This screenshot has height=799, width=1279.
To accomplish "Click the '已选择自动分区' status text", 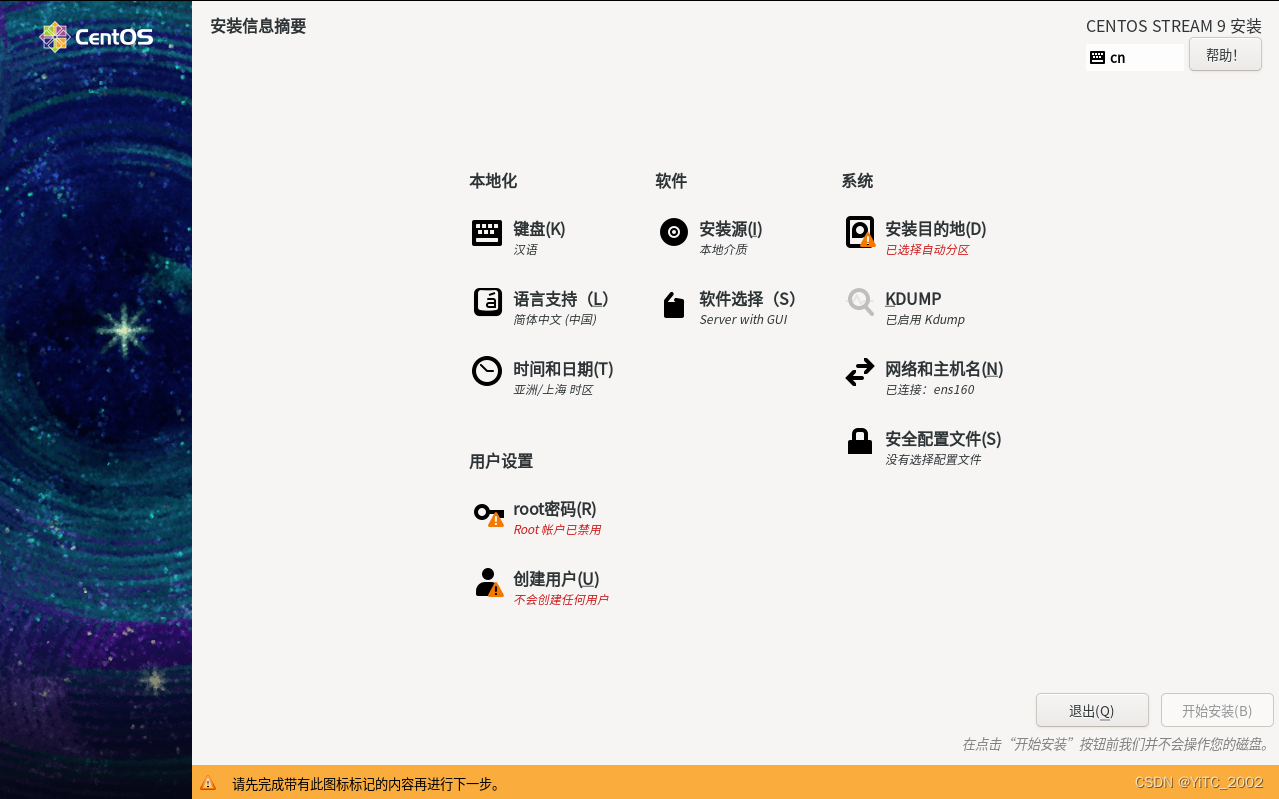I will pos(927,250).
